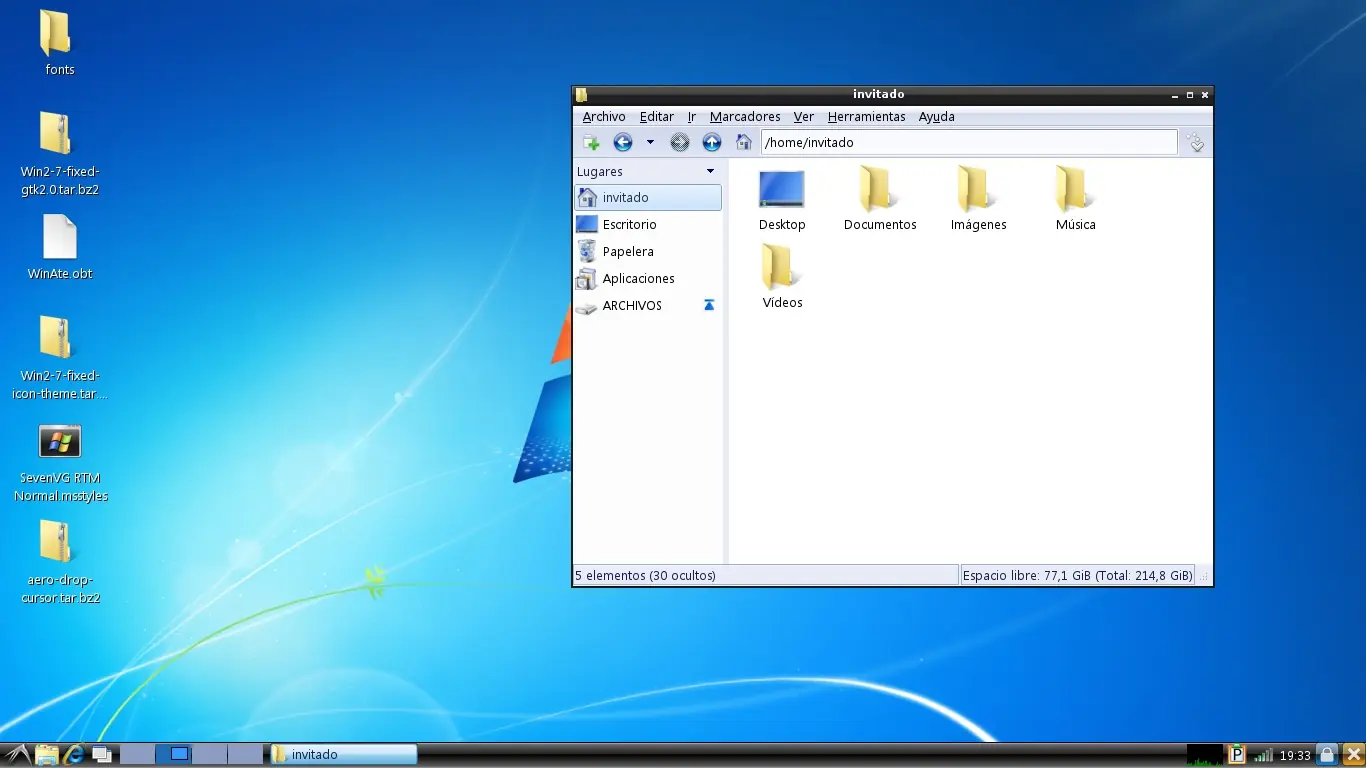Screen dimensions: 1366x768
Task: Switch to the second workspace in pager
Action: (174, 755)
